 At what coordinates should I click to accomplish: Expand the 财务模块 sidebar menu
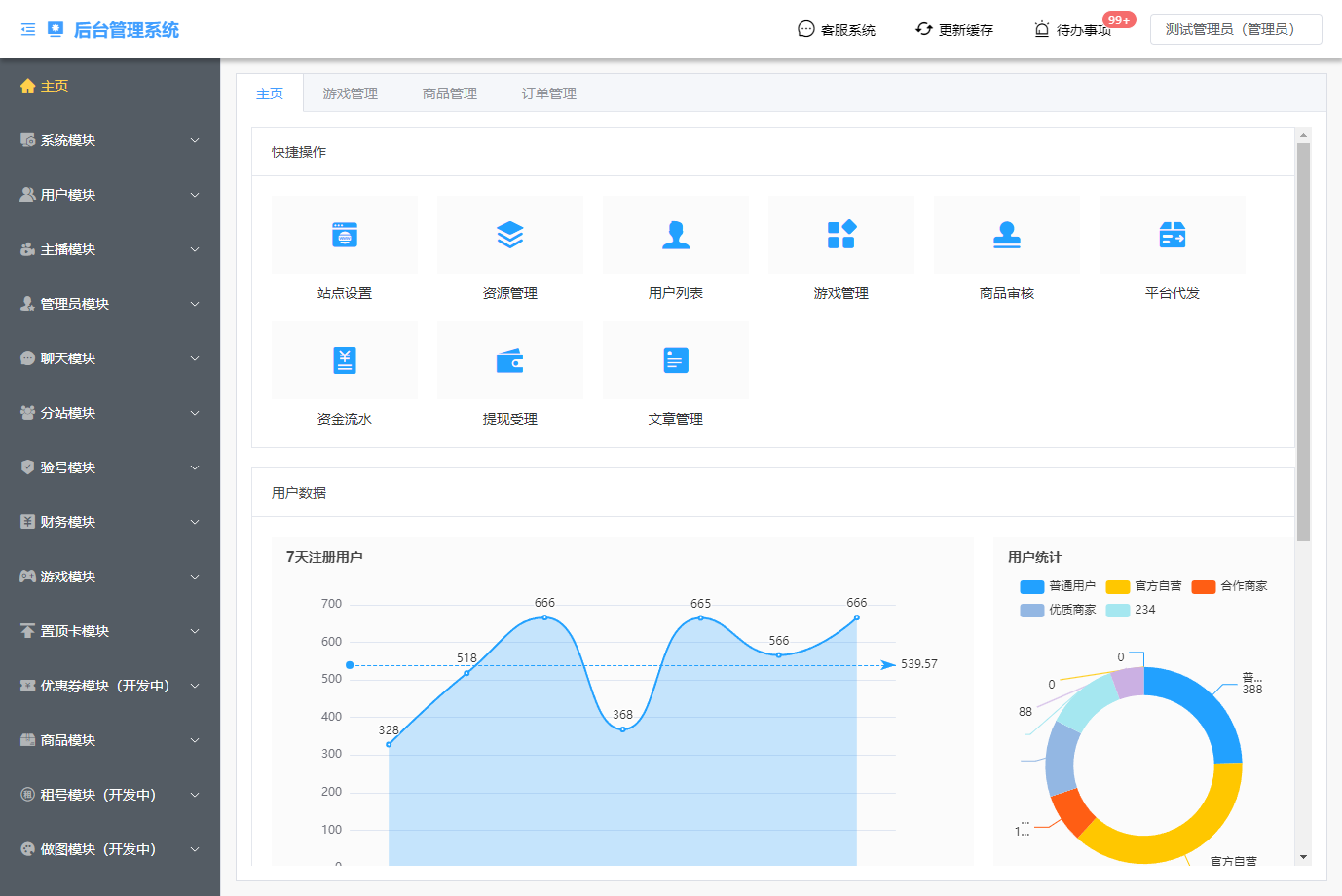pyautogui.click(x=109, y=522)
